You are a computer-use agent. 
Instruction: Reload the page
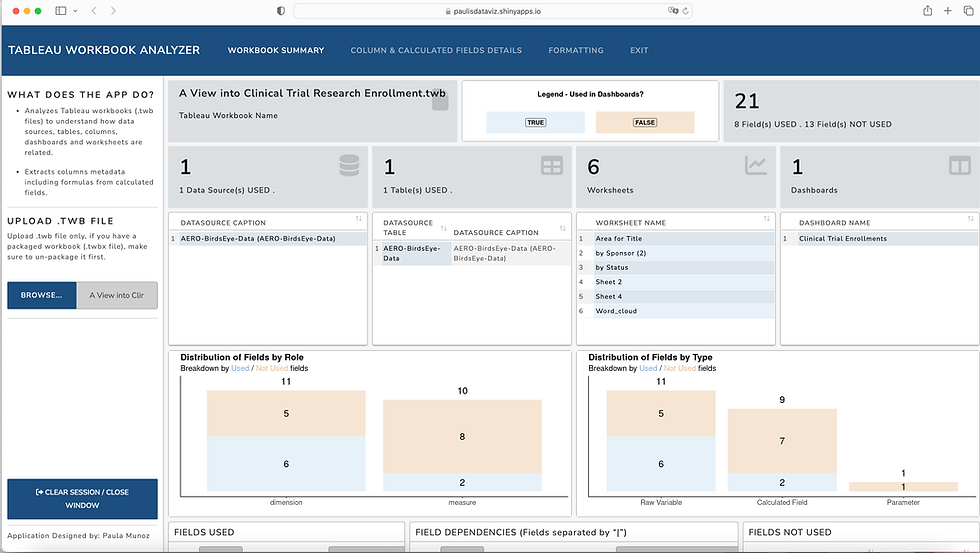685,11
